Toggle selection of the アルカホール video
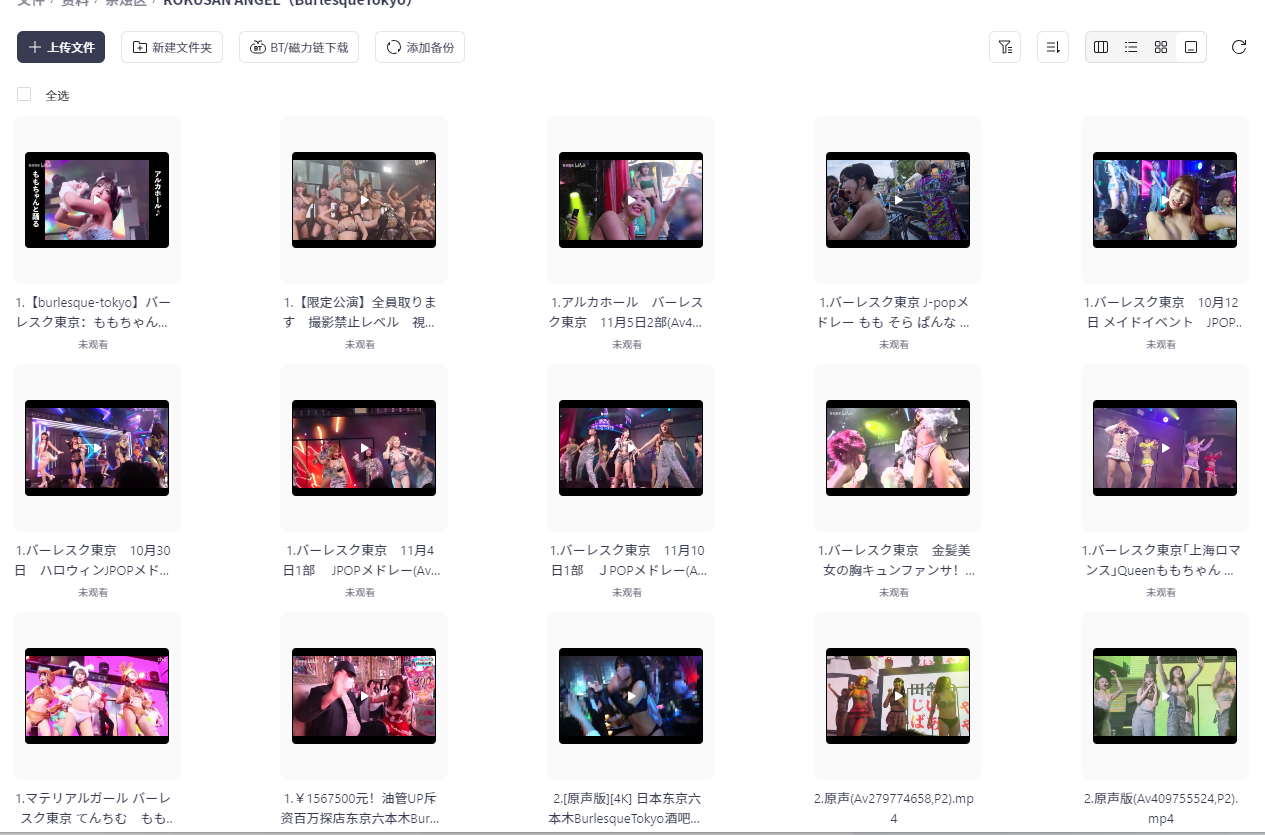 point(630,200)
